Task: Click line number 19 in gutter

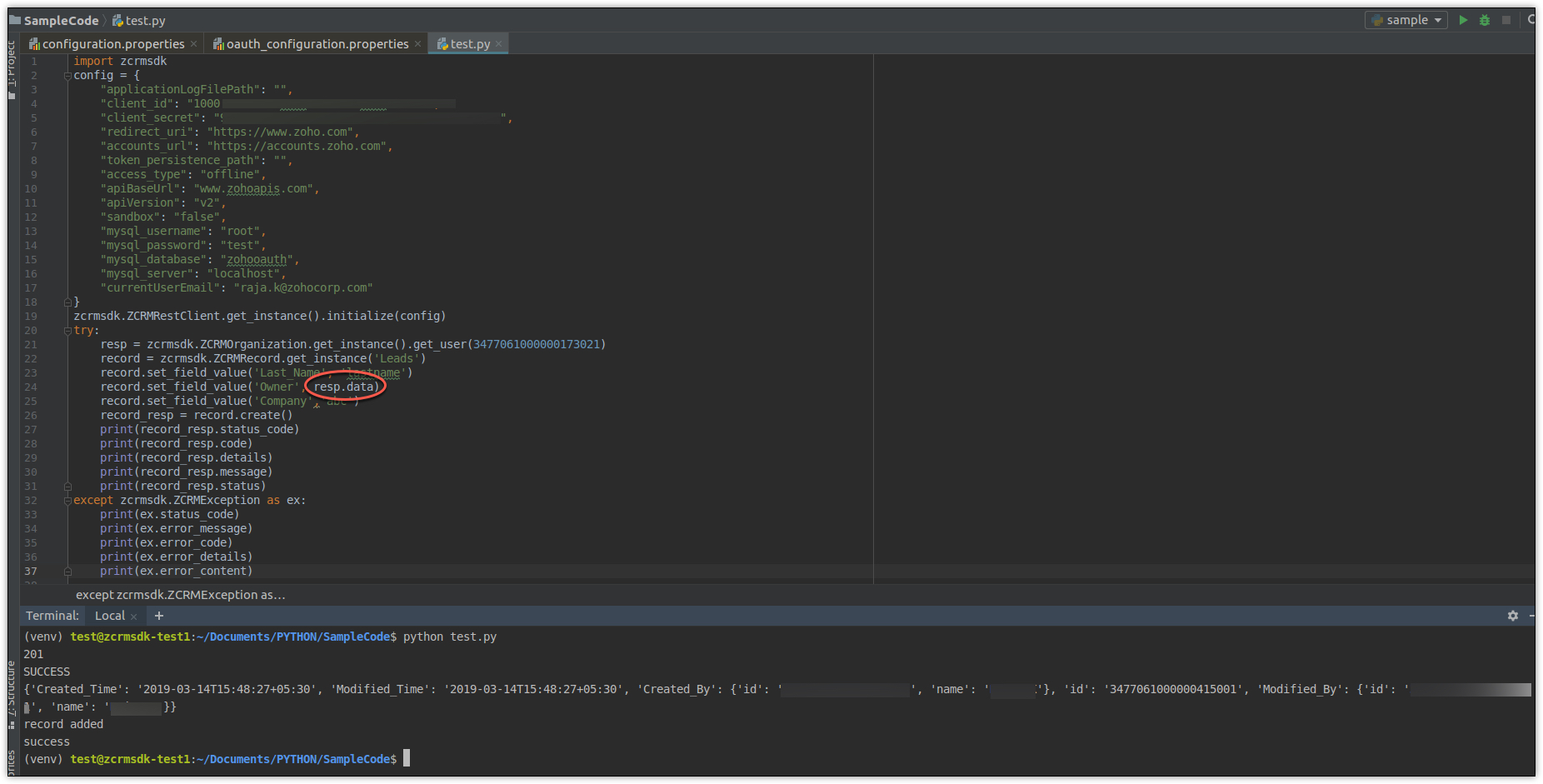Action: click(x=31, y=317)
